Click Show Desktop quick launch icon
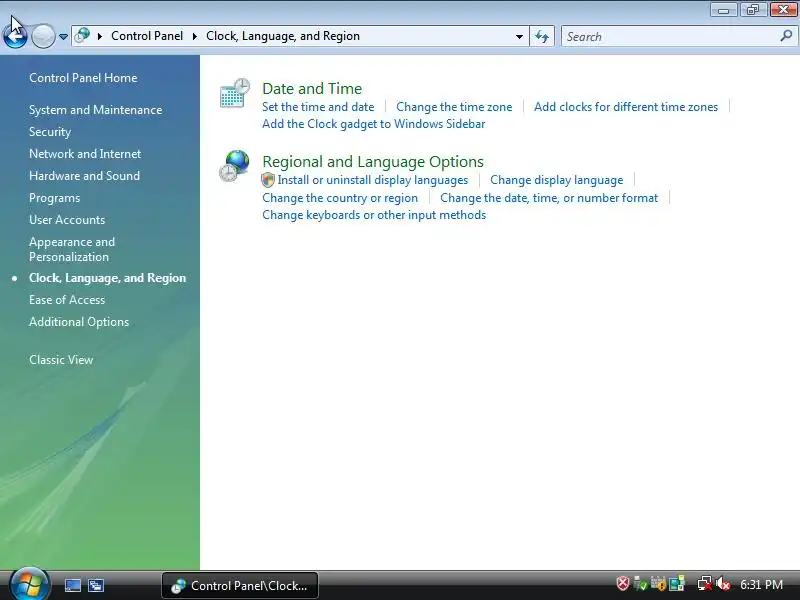The image size is (800, 600). 72,585
